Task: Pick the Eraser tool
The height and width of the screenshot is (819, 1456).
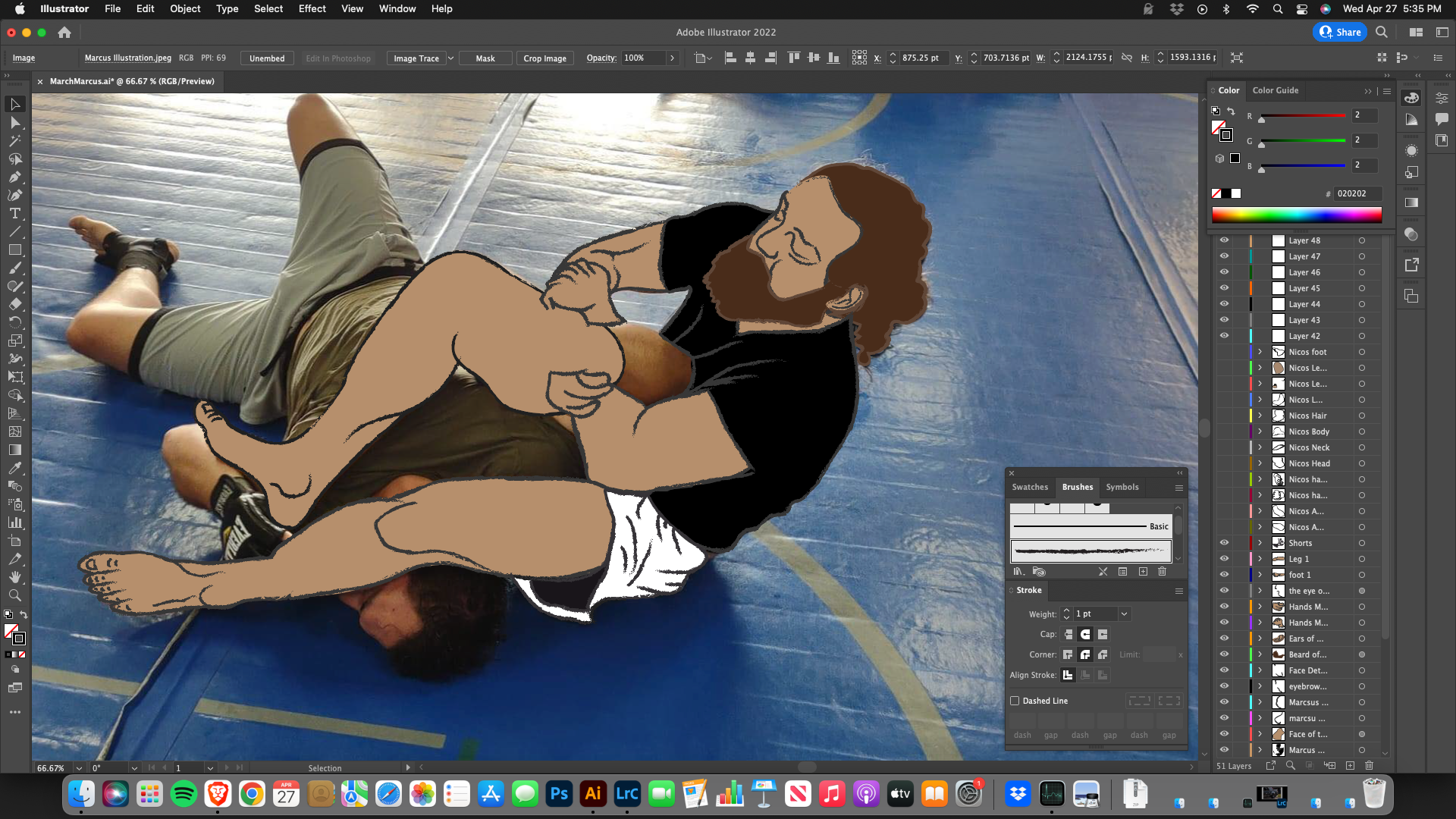Action: click(14, 305)
